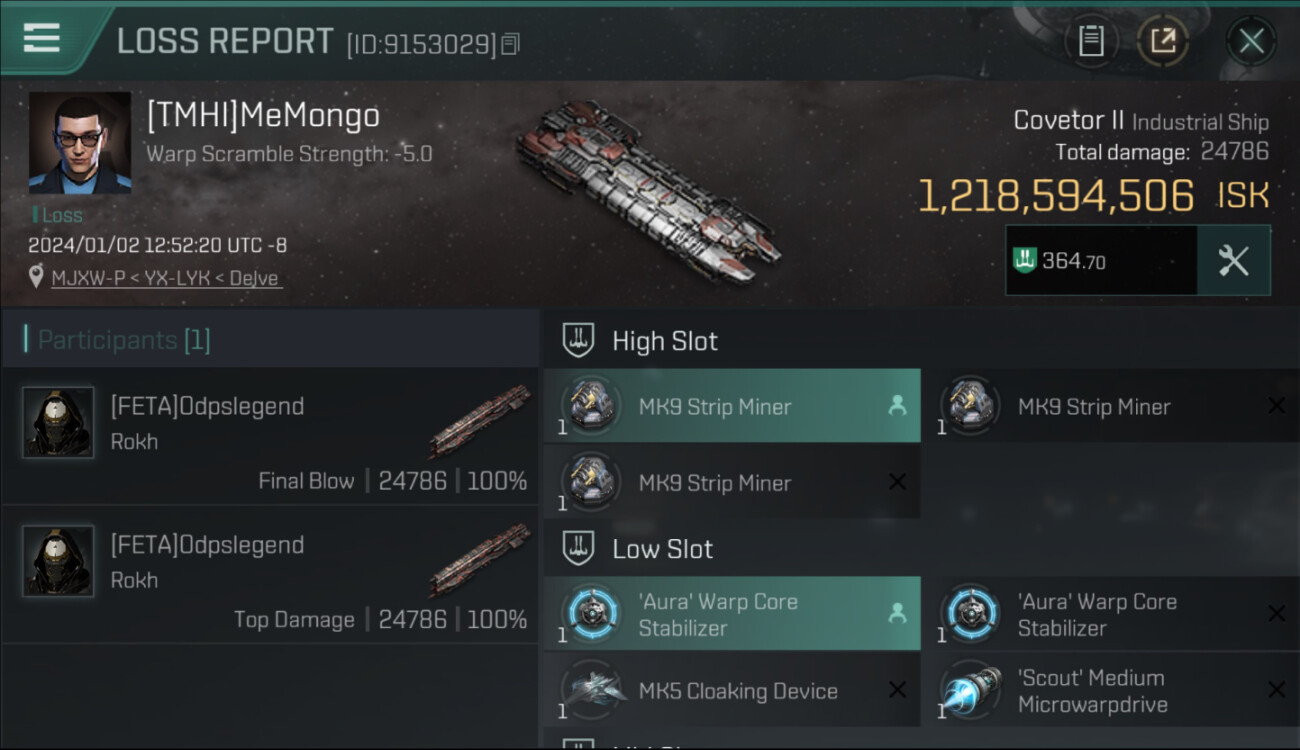Open the hamburger main menu

click(x=42, y=39)
